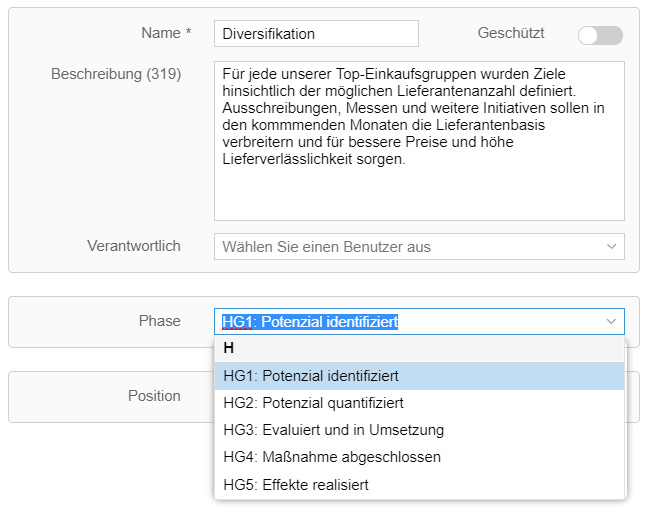Open the Verantwortlich user dropdown

click(410, 246)
